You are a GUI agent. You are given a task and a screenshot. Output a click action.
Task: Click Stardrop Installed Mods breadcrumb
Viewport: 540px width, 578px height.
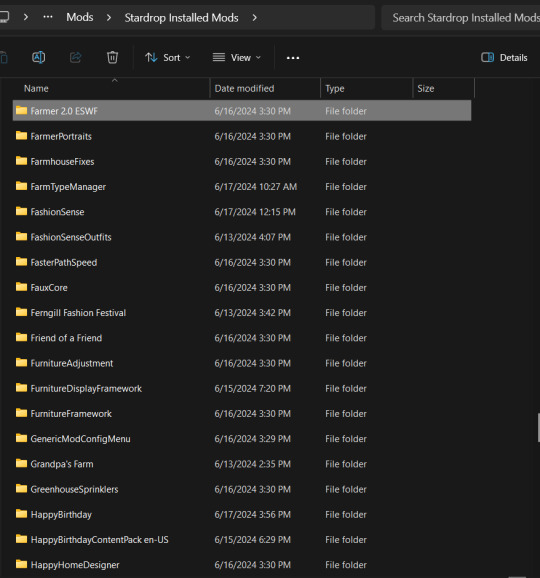[181, 18]
